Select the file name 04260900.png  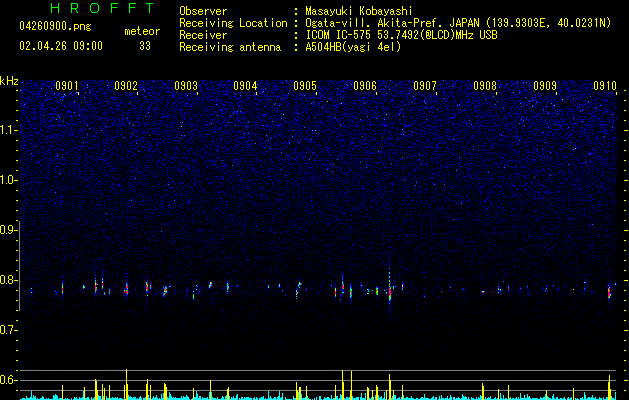click(55, 26)
